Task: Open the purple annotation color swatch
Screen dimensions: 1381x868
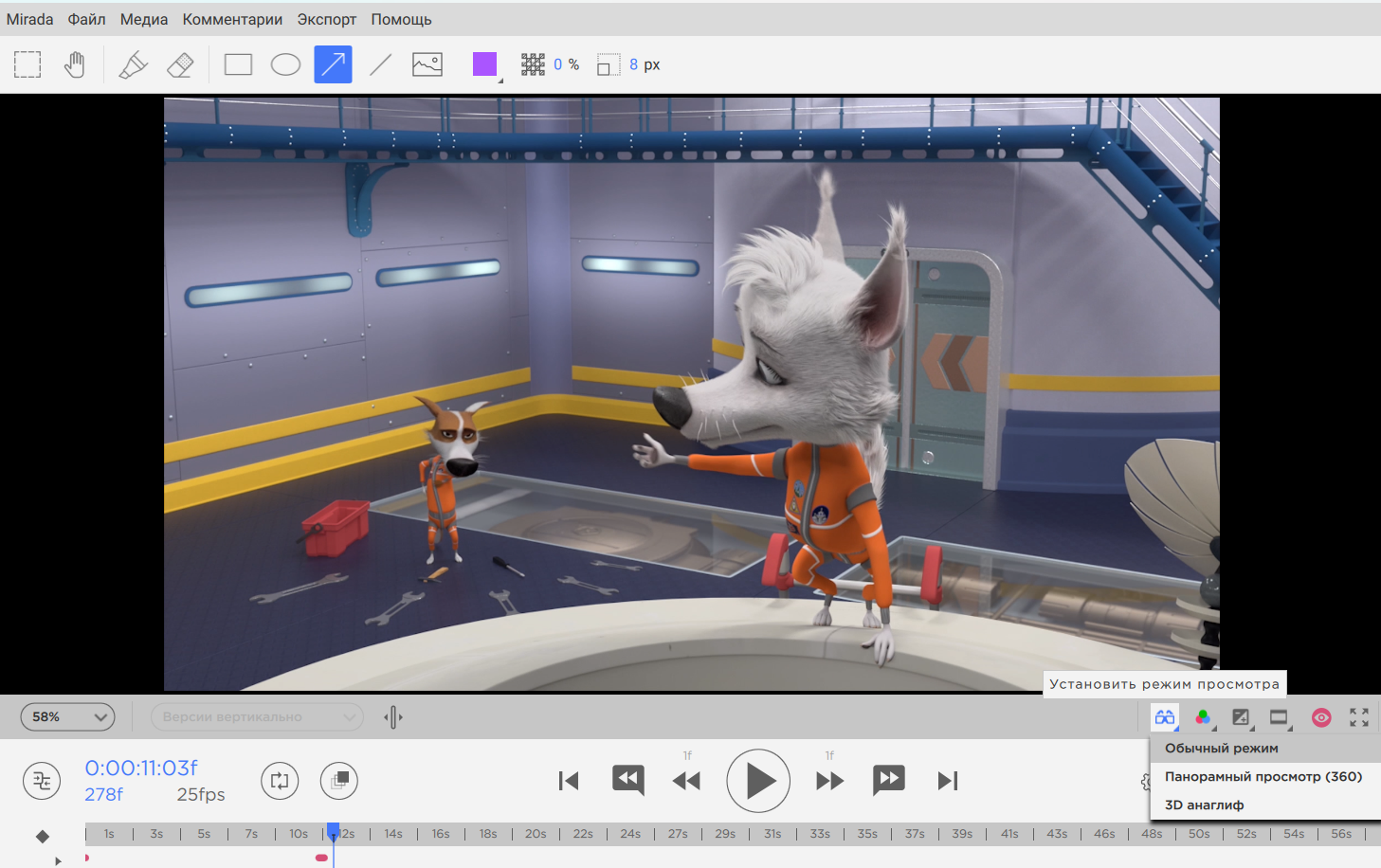Action: pyautogui.click(x=485, y=64)
